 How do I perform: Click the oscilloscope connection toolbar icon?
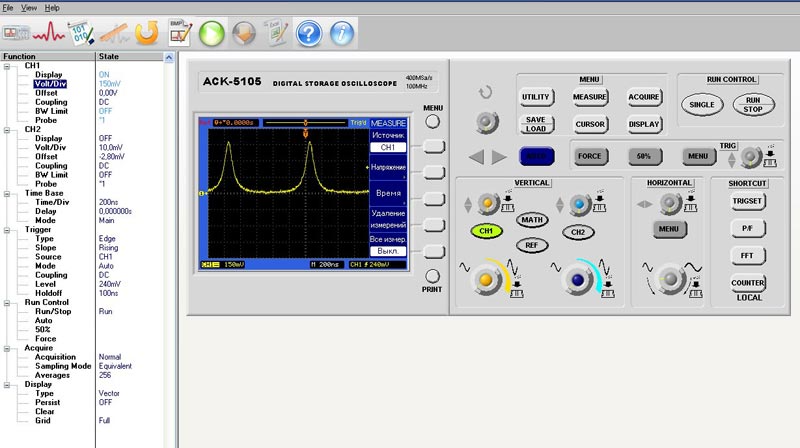16,34
